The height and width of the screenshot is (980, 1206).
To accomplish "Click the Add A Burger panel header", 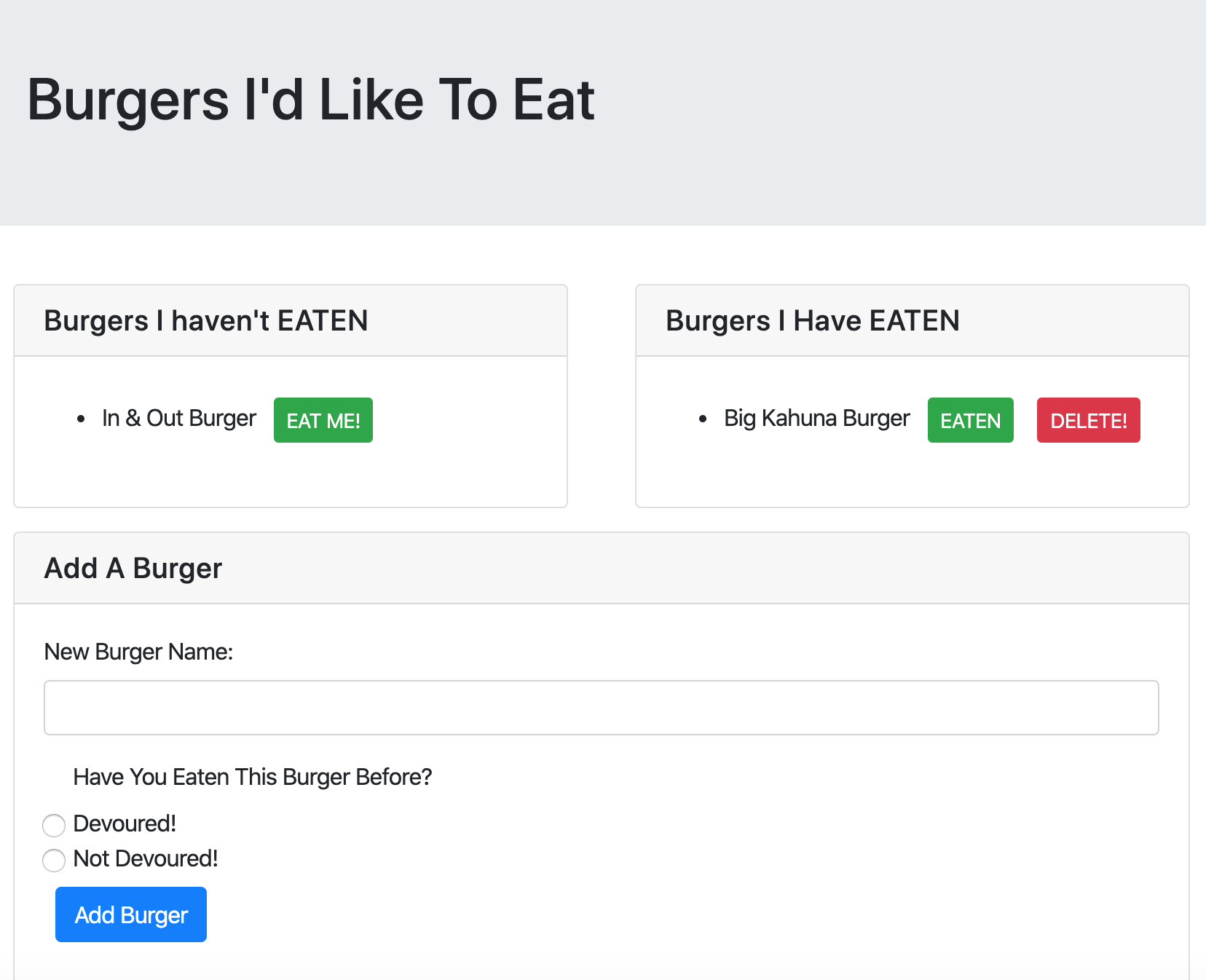I will point(133,568).
